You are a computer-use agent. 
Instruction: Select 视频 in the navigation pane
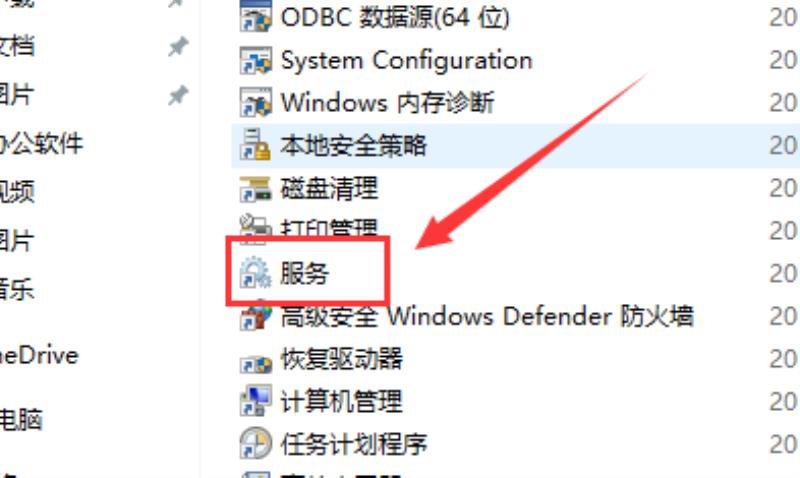(x=17, y=192)
